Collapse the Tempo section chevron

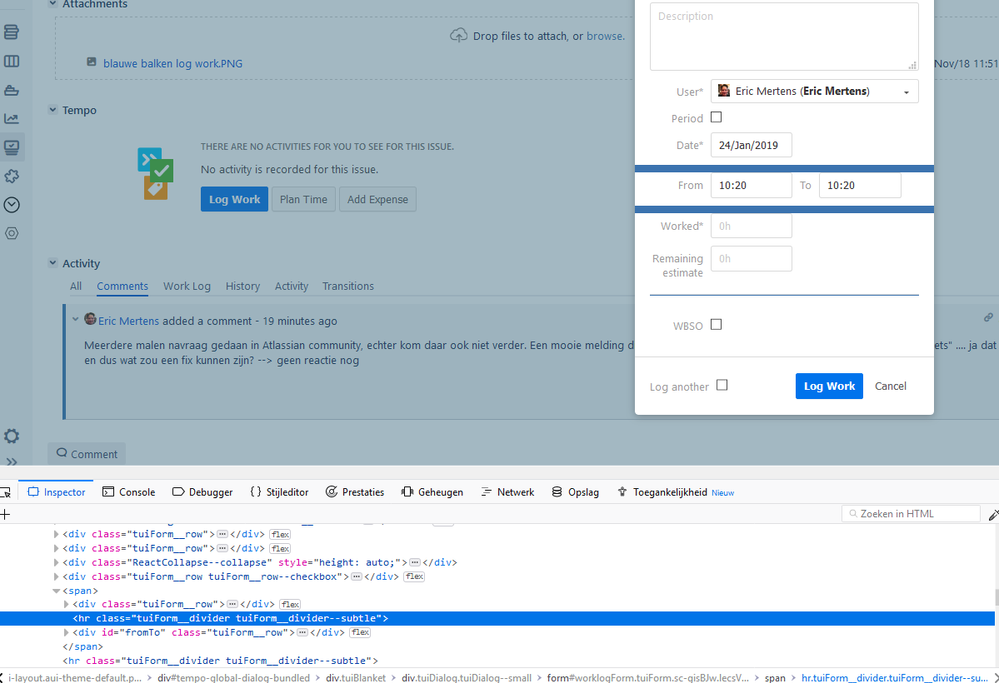click(x=52, y=110)
